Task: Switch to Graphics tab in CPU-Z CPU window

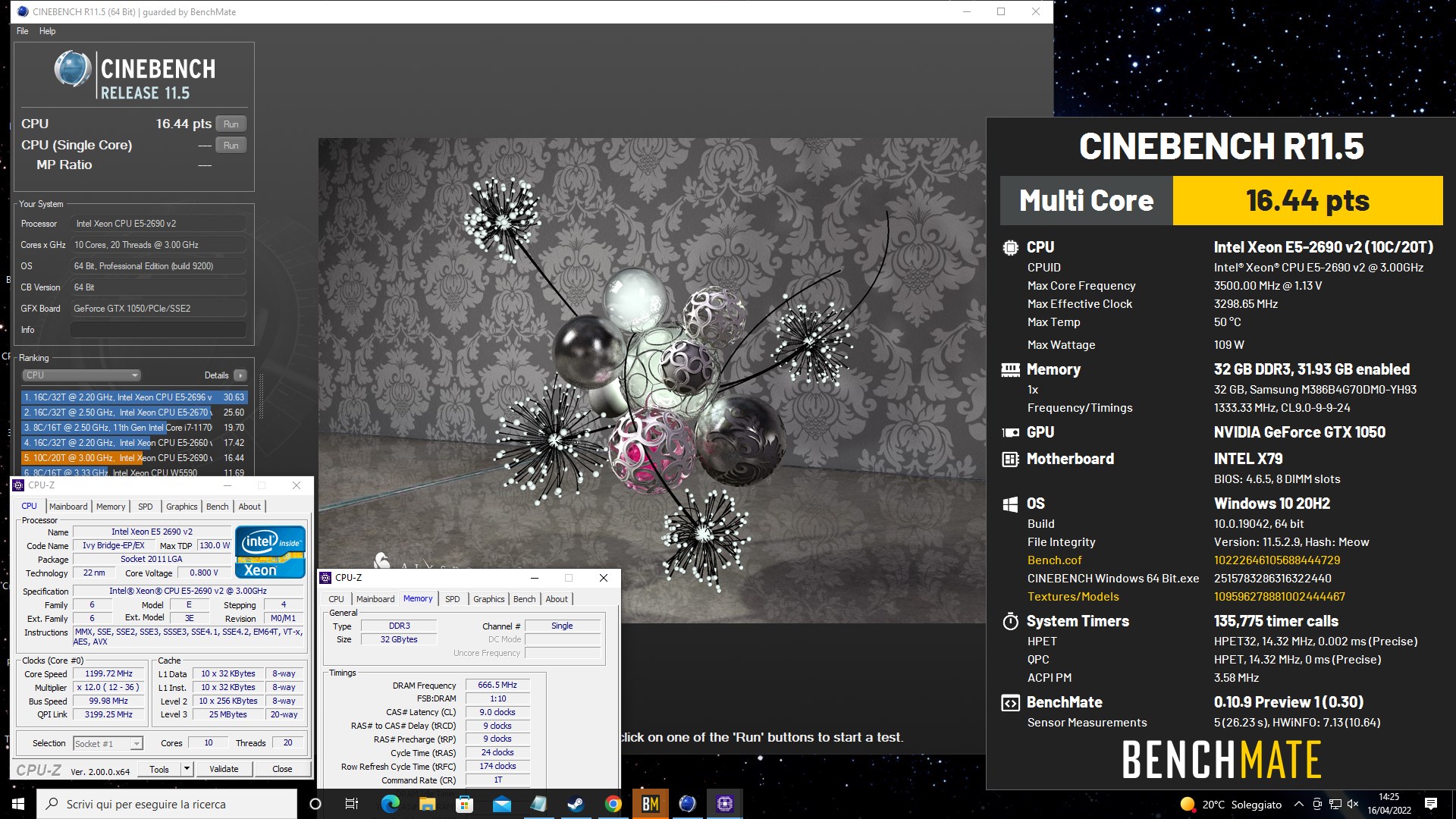Action: [x=182, y=507]
